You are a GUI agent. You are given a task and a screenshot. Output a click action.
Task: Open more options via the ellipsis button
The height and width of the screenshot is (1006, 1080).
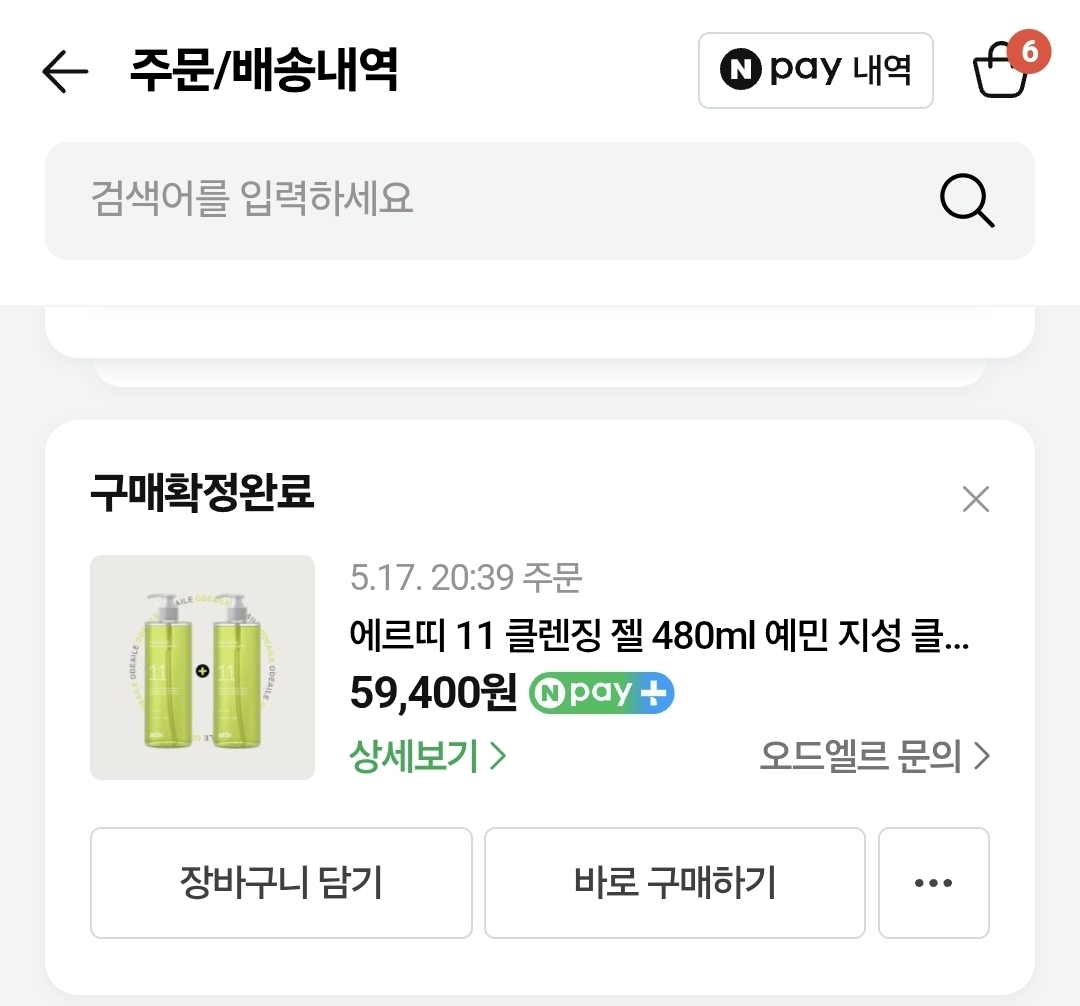coord(933,883)
